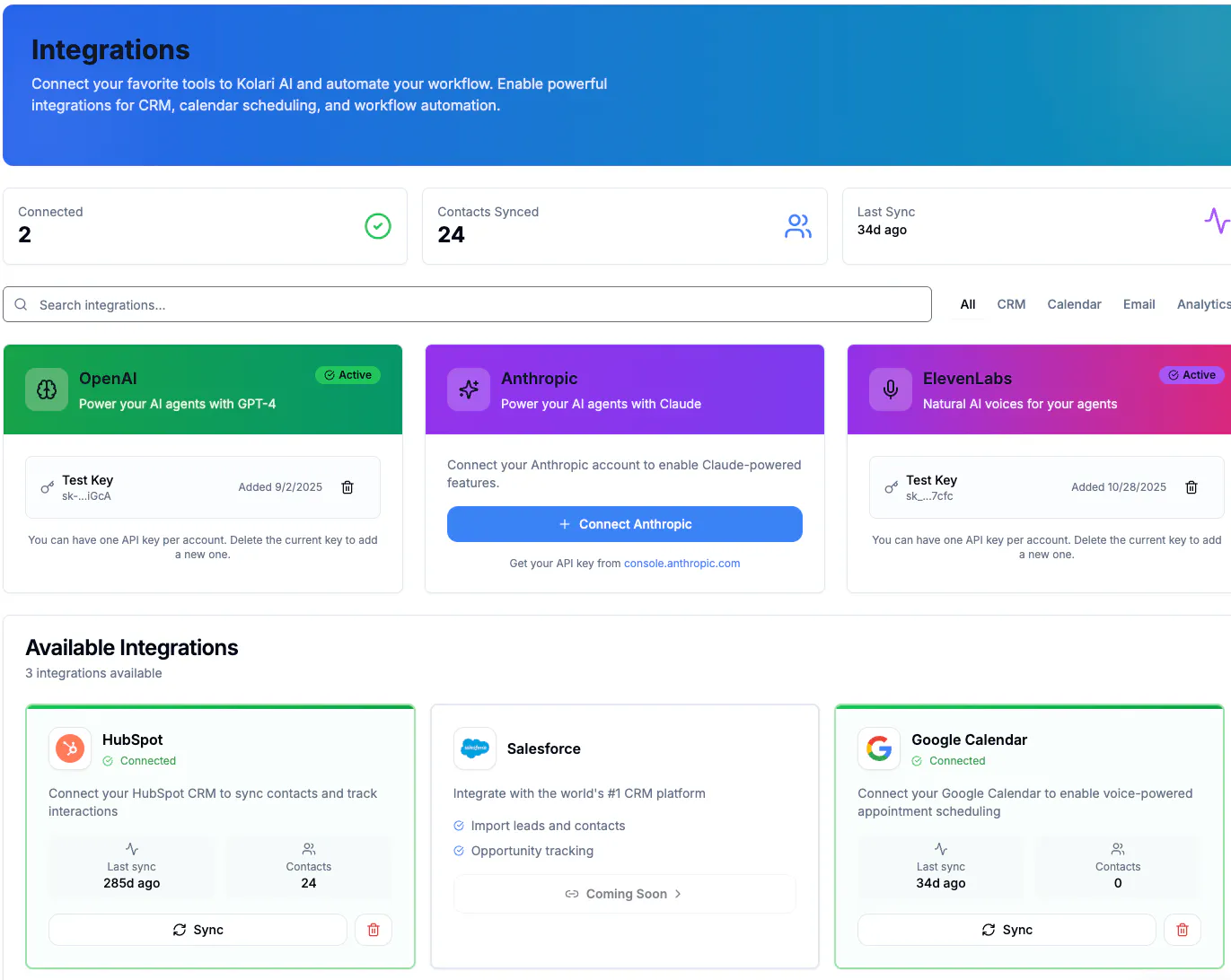Click the HubSpot logo
This screenshot has width=1231, height=980.
coord(70,748)
